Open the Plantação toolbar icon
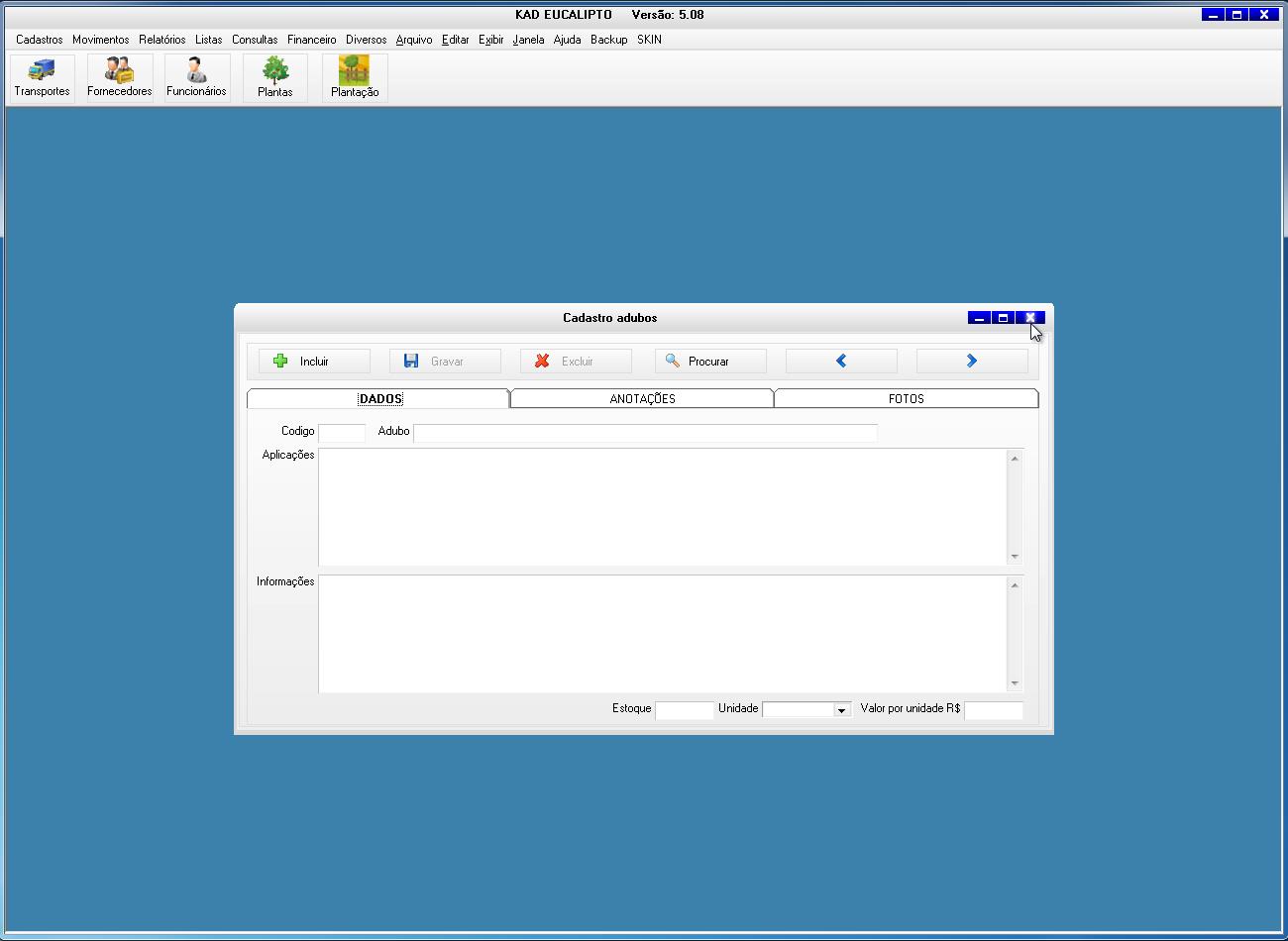This screenshot has height=941, width=1288. pyautogui.click(x=355, y=77)
